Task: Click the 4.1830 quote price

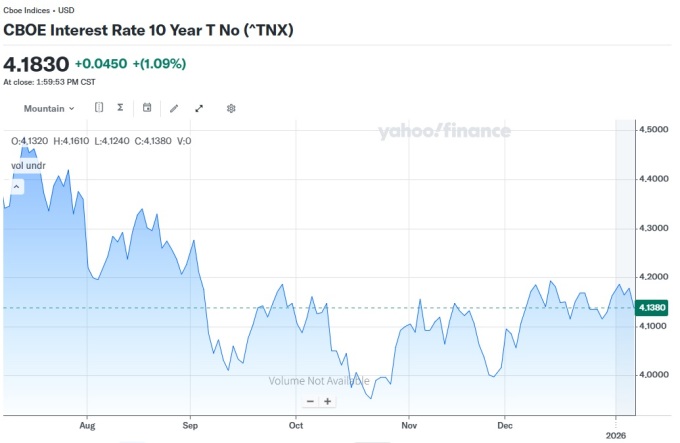Action: (x=36, y=64)
